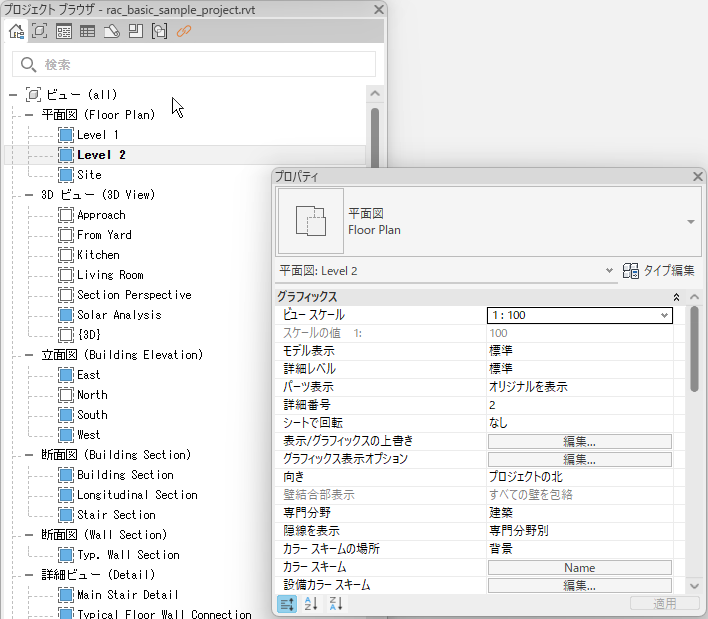Click the グラフィックス表示オプション 編集 button

coord(580,460)
